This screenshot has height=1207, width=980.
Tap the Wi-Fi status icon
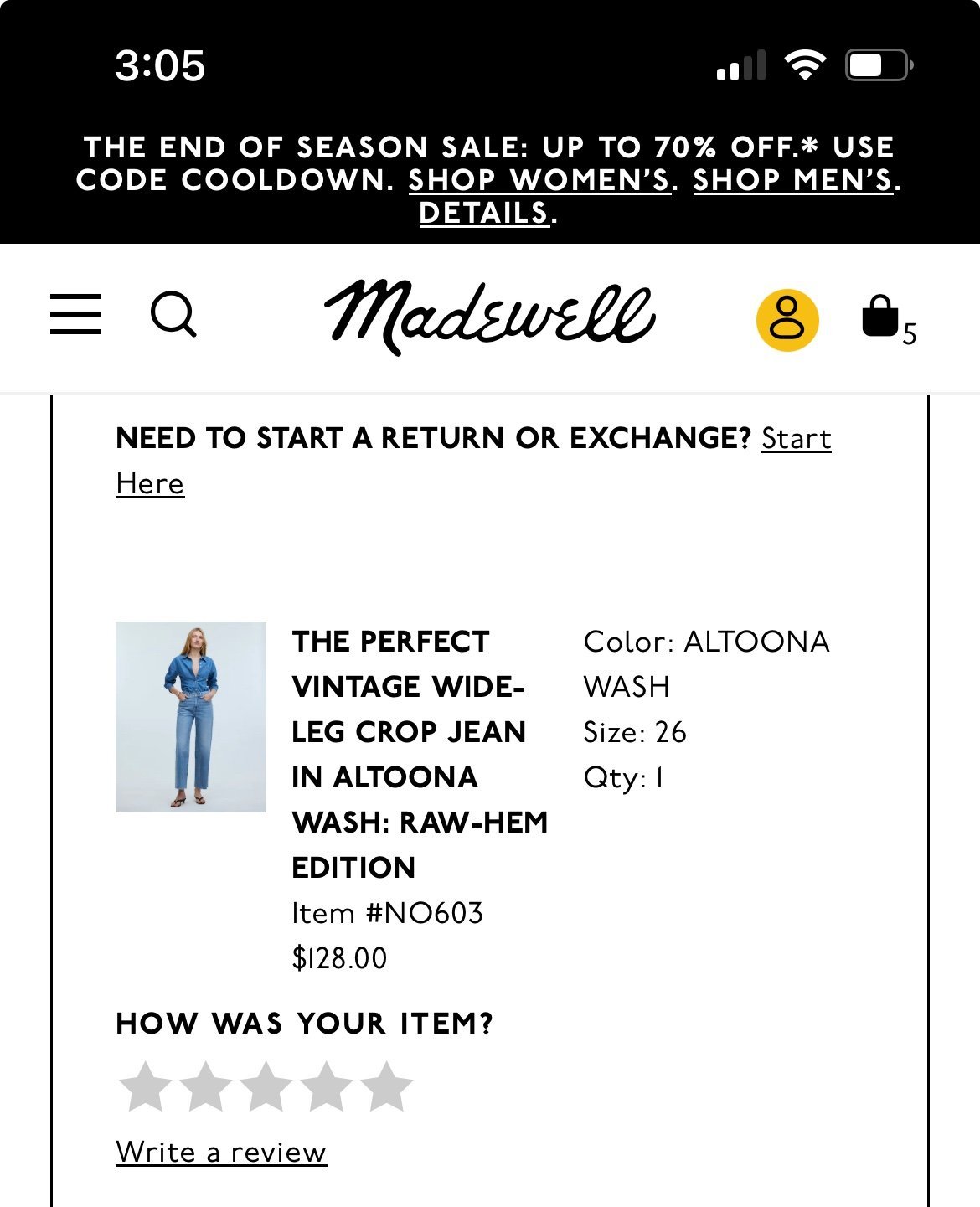(805, 65)
